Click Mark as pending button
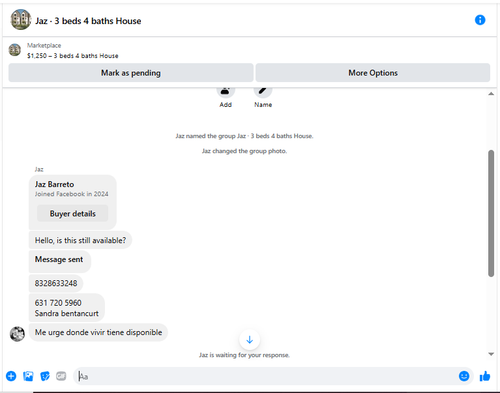The width and height of the screenshot is (500, 393). 131,73
